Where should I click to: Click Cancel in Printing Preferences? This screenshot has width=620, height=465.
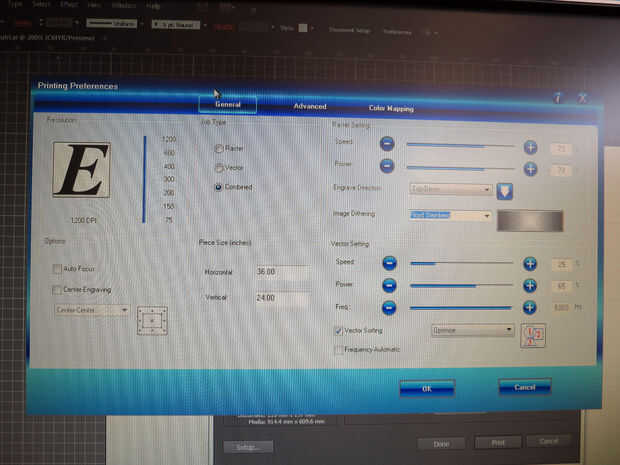tap(525, 387)
